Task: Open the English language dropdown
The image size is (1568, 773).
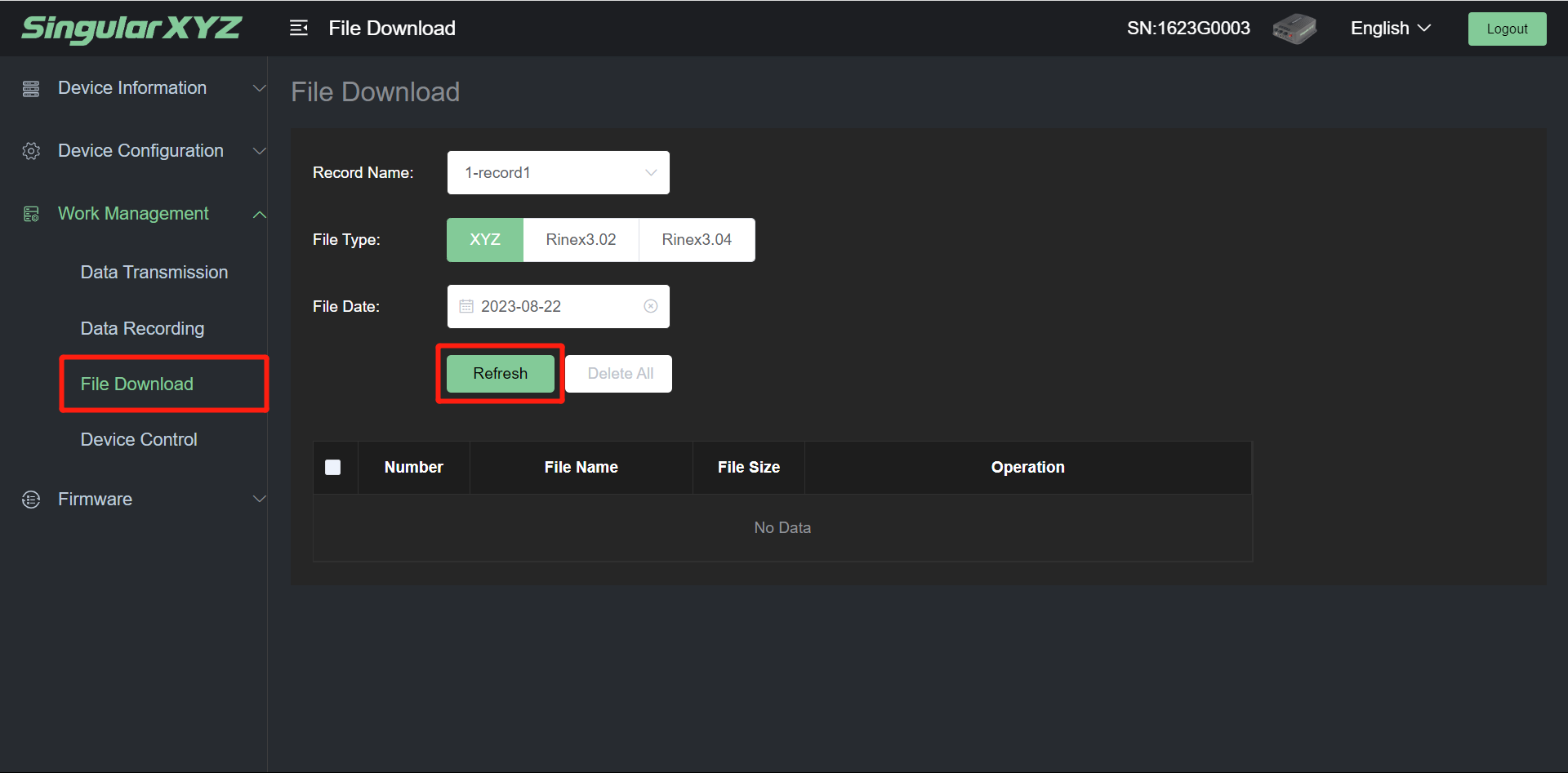Action: [x=1390, y=29]
